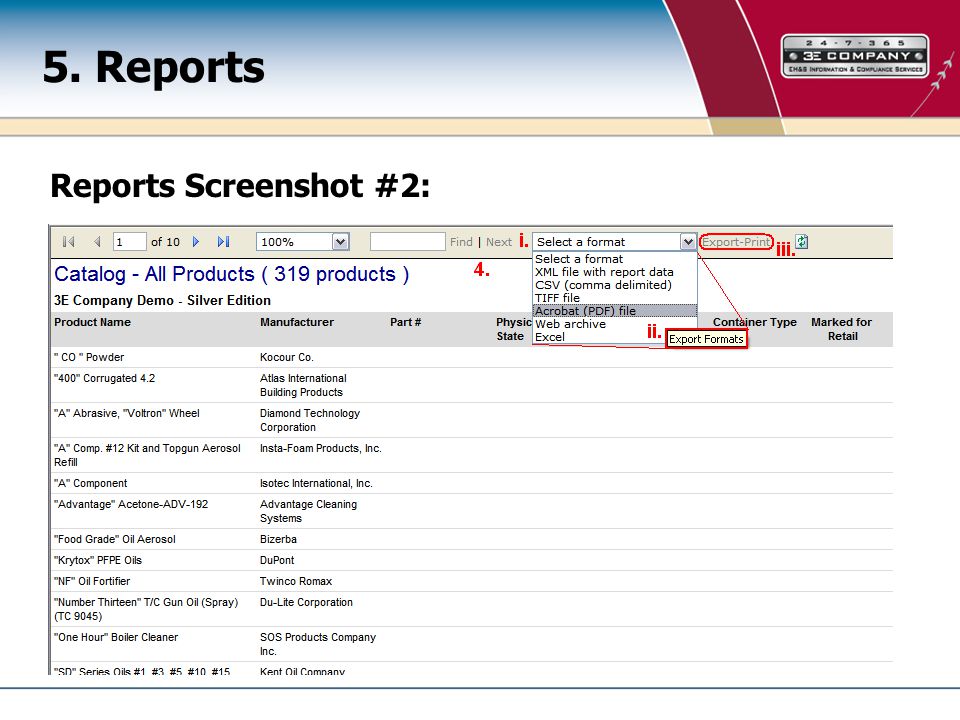Open the 100% zoom dropdown
This screenshot has width=960, height=720.
tap(340, 242)
